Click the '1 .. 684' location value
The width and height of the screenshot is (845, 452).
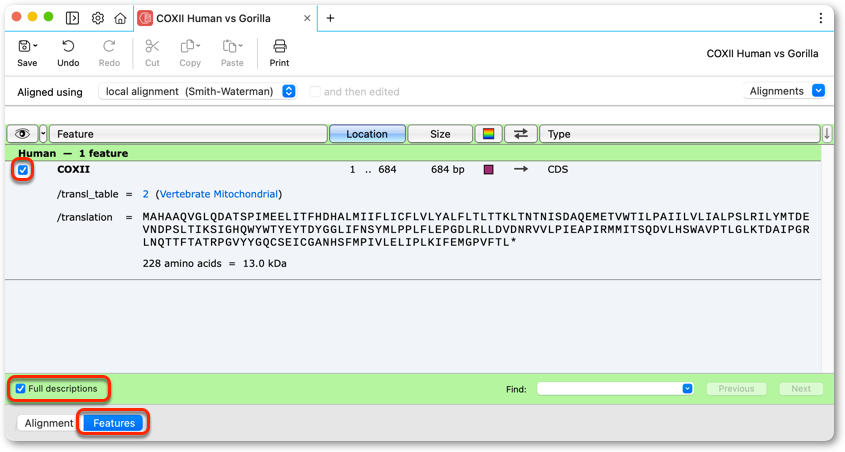click(373, 169)
